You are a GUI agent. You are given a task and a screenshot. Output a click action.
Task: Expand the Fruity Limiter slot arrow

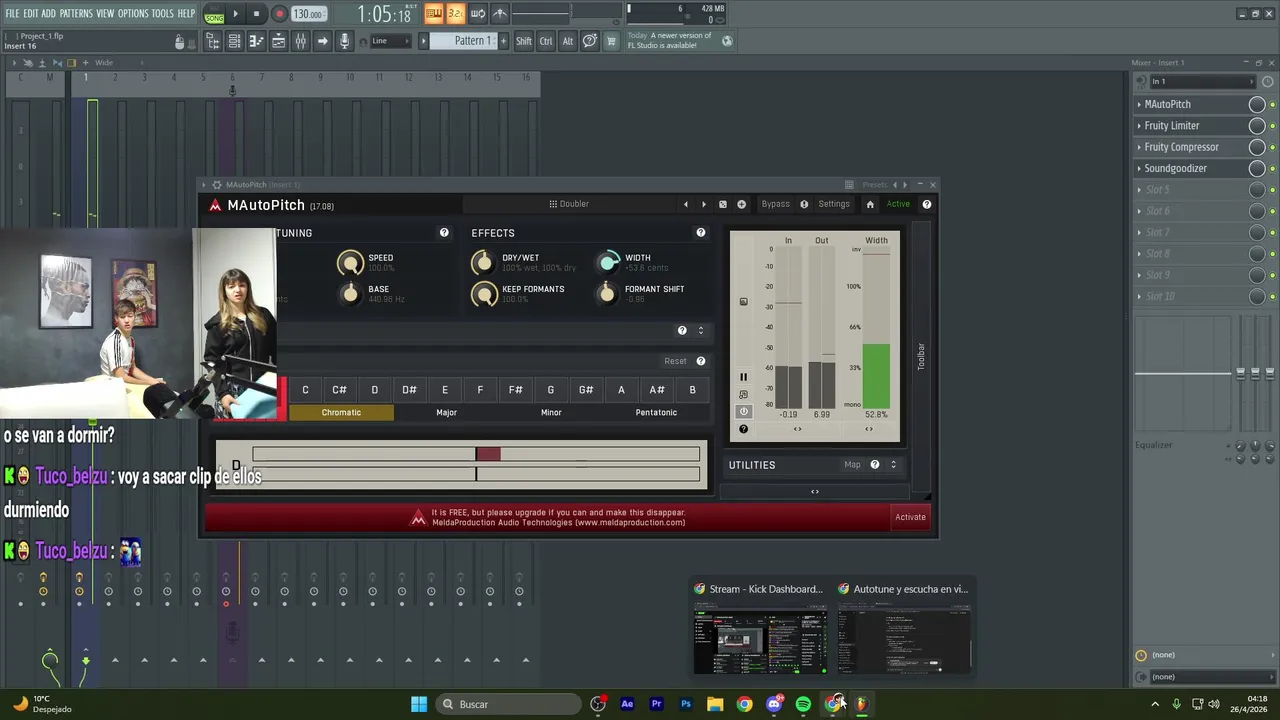pos(1139,126)
